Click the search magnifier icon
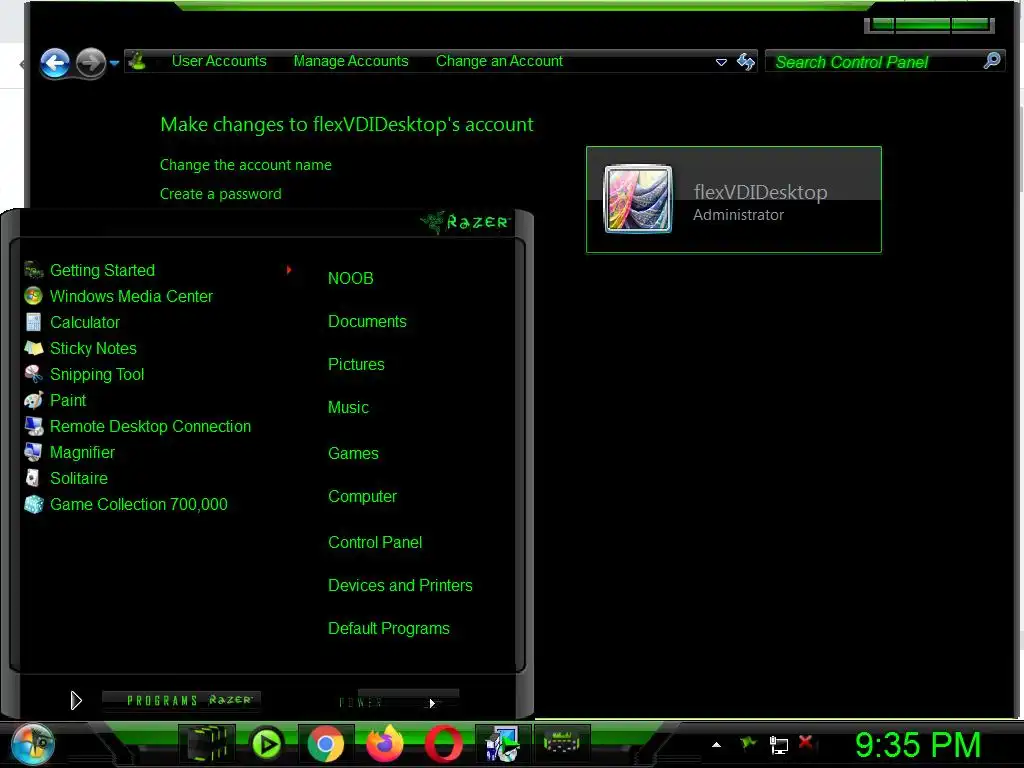This screenshot has height=768, width=1024. click(992, 61)
